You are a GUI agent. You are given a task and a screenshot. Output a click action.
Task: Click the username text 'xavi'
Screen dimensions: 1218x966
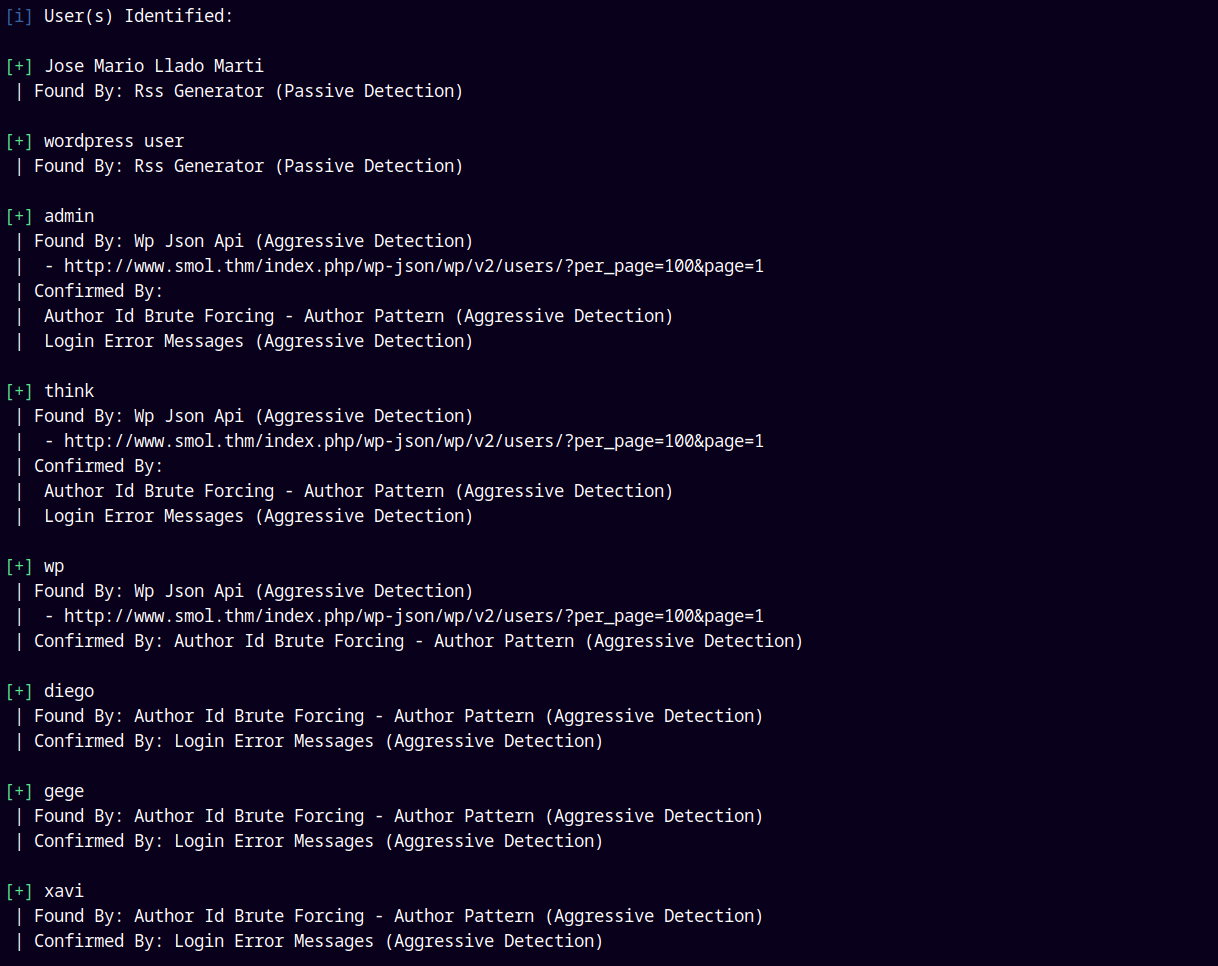64,891
